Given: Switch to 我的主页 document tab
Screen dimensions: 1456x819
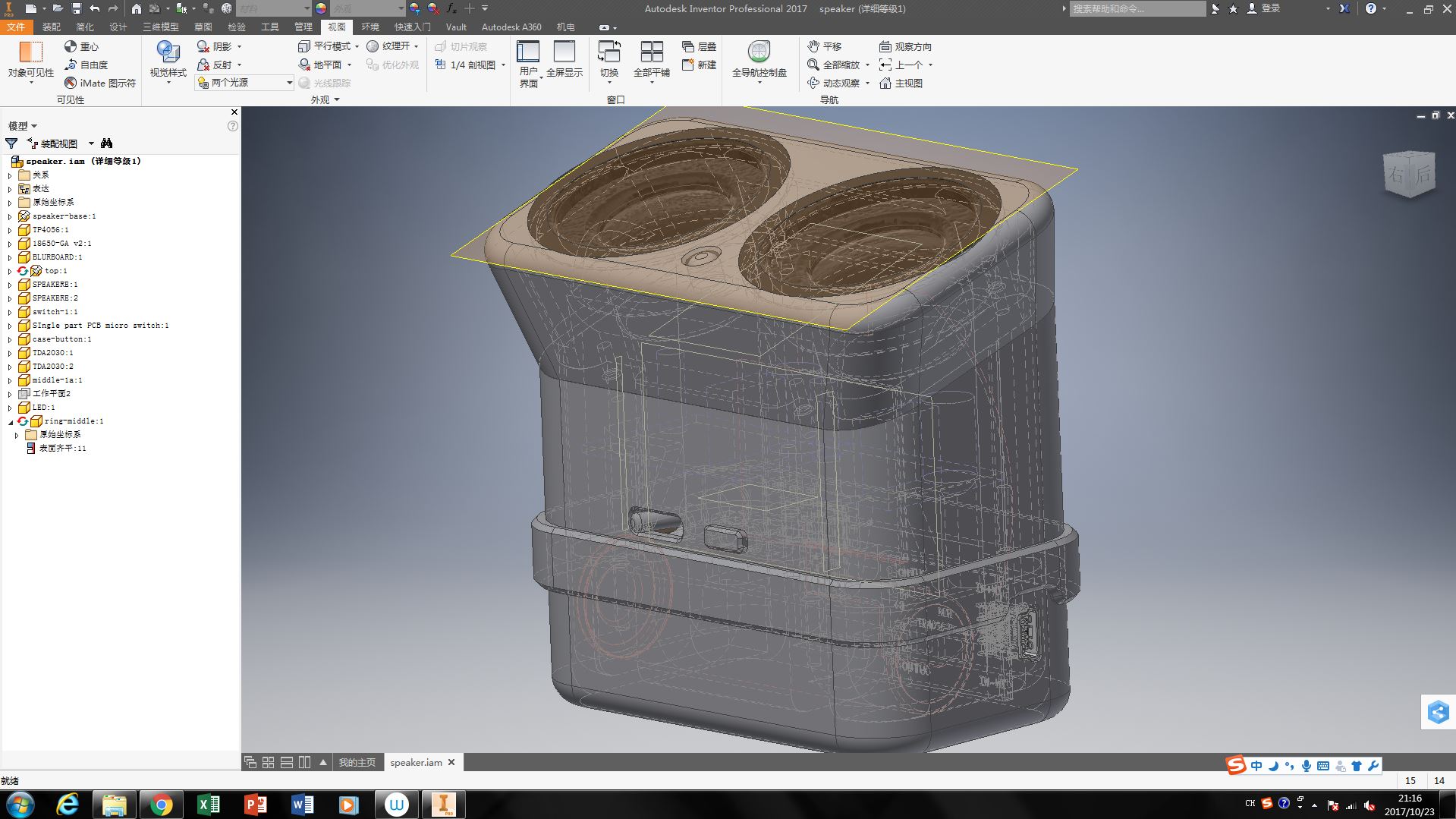Looking at the screenshot, I should tap(357, 762).
